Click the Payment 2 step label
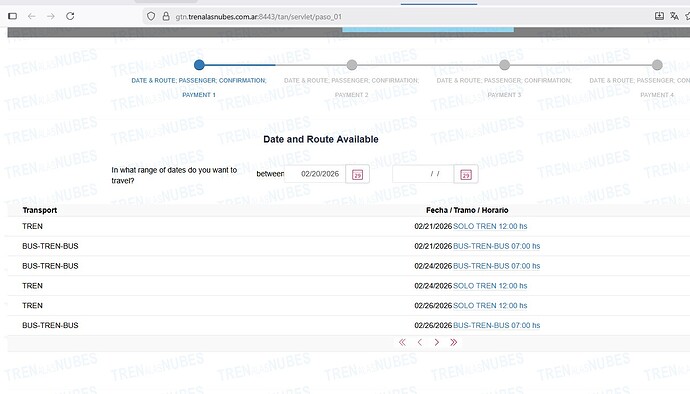690x394 pixels. [352, 88]
